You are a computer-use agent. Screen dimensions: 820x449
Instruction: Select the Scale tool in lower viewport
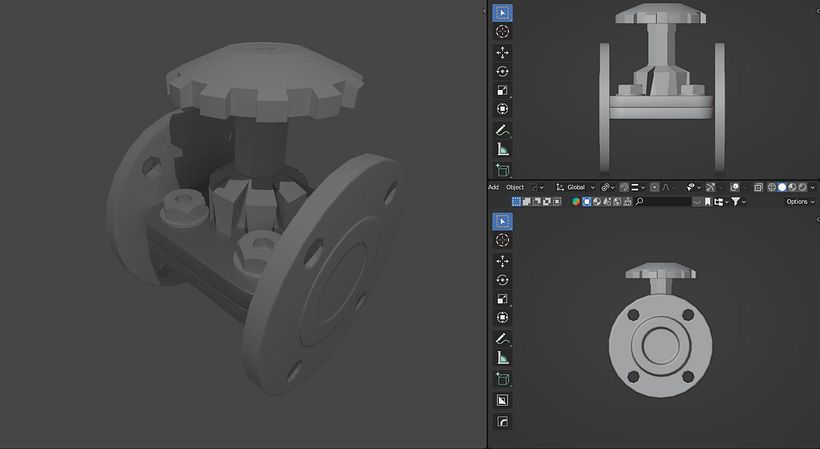(502, 299)
